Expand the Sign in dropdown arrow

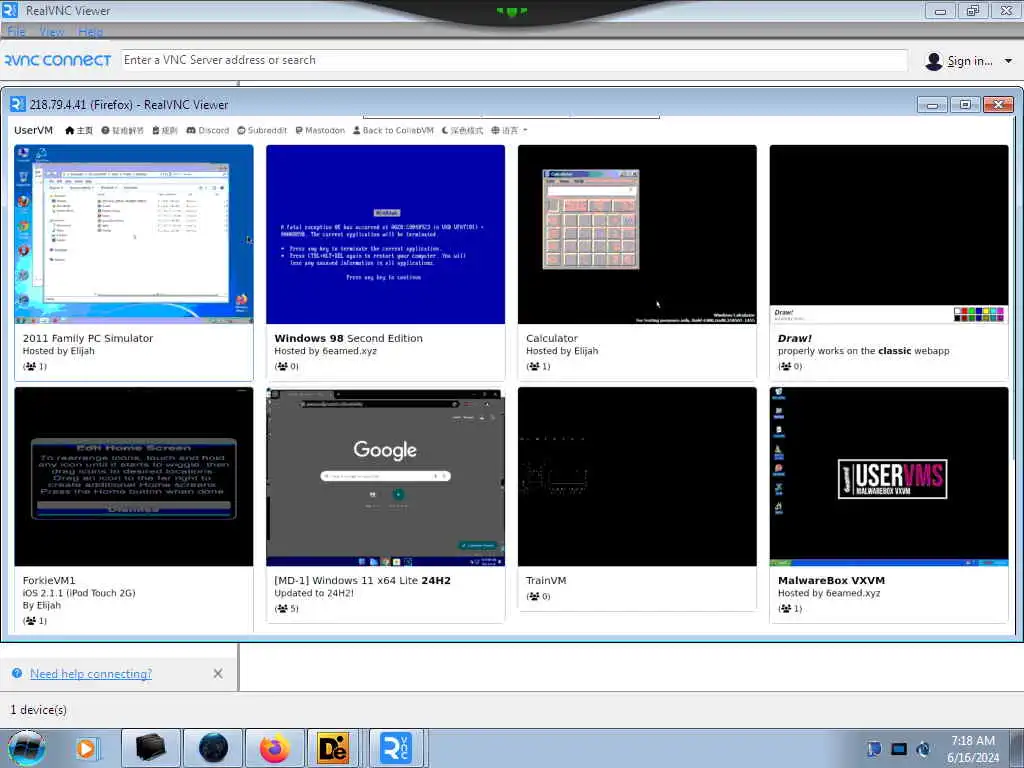coord(1008,61)
